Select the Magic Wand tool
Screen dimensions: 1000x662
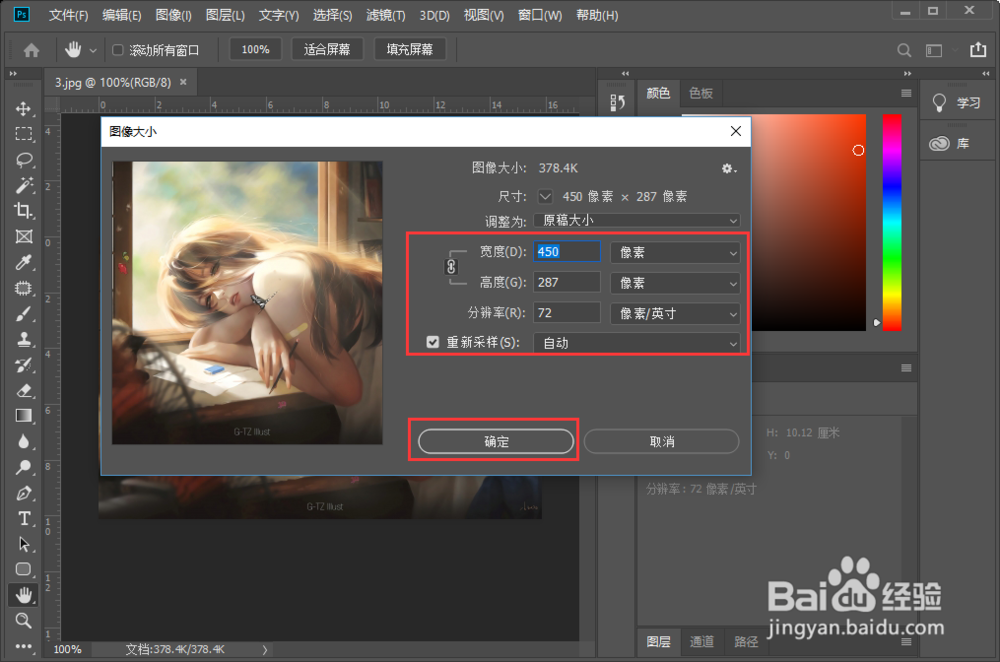[x=24, y=185]
